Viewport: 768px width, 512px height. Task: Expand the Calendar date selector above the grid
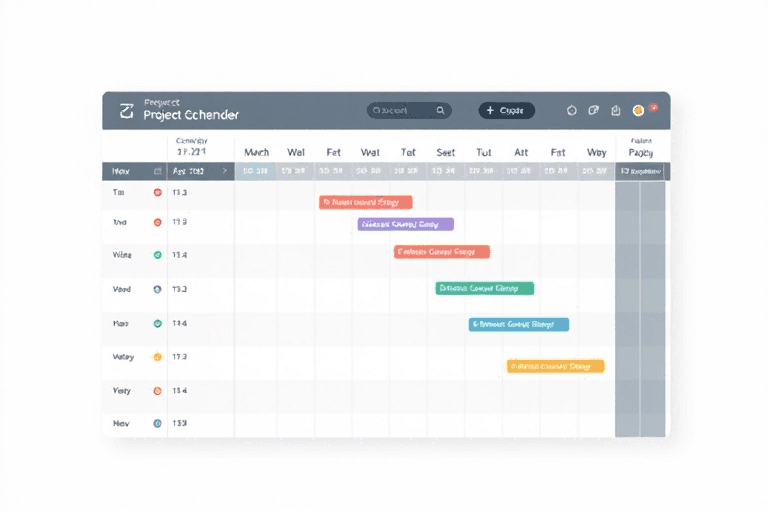[191, 147]
